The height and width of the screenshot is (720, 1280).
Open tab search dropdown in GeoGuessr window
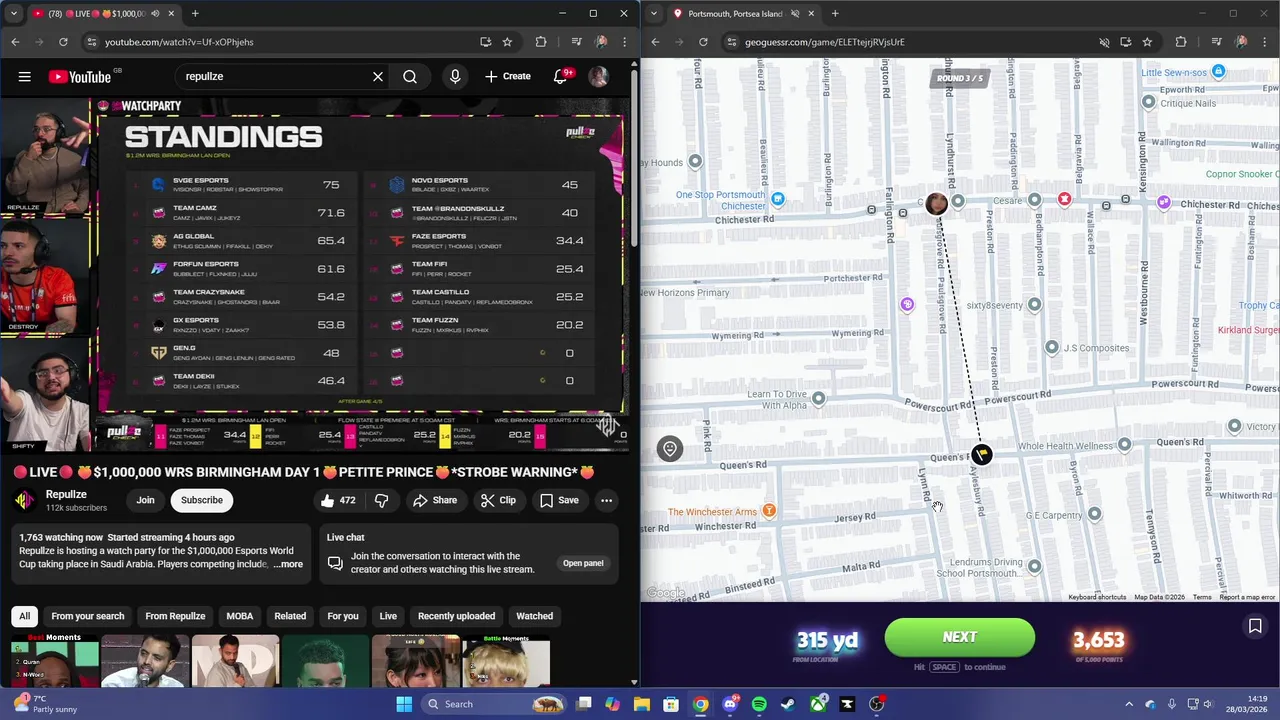click(x=653, y=14)
